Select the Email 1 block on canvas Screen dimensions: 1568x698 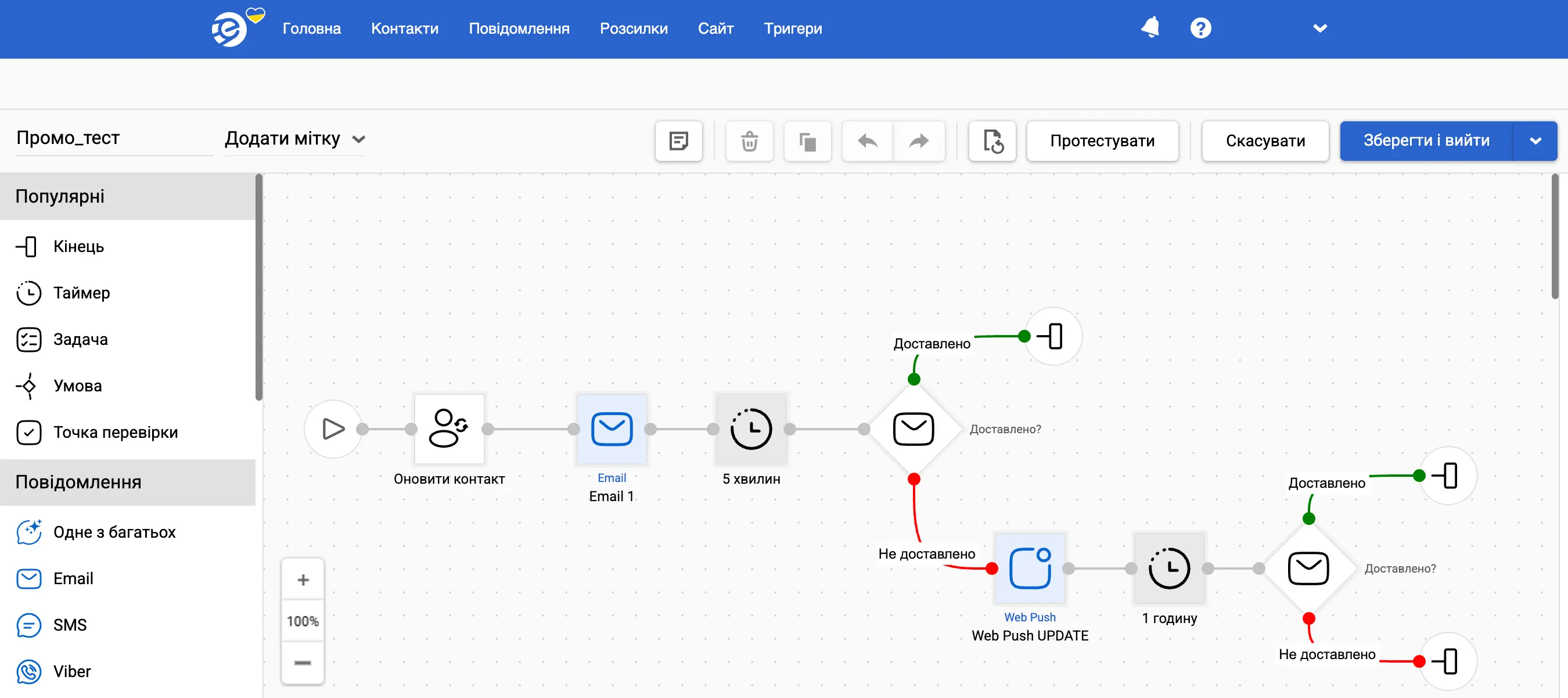612,429
